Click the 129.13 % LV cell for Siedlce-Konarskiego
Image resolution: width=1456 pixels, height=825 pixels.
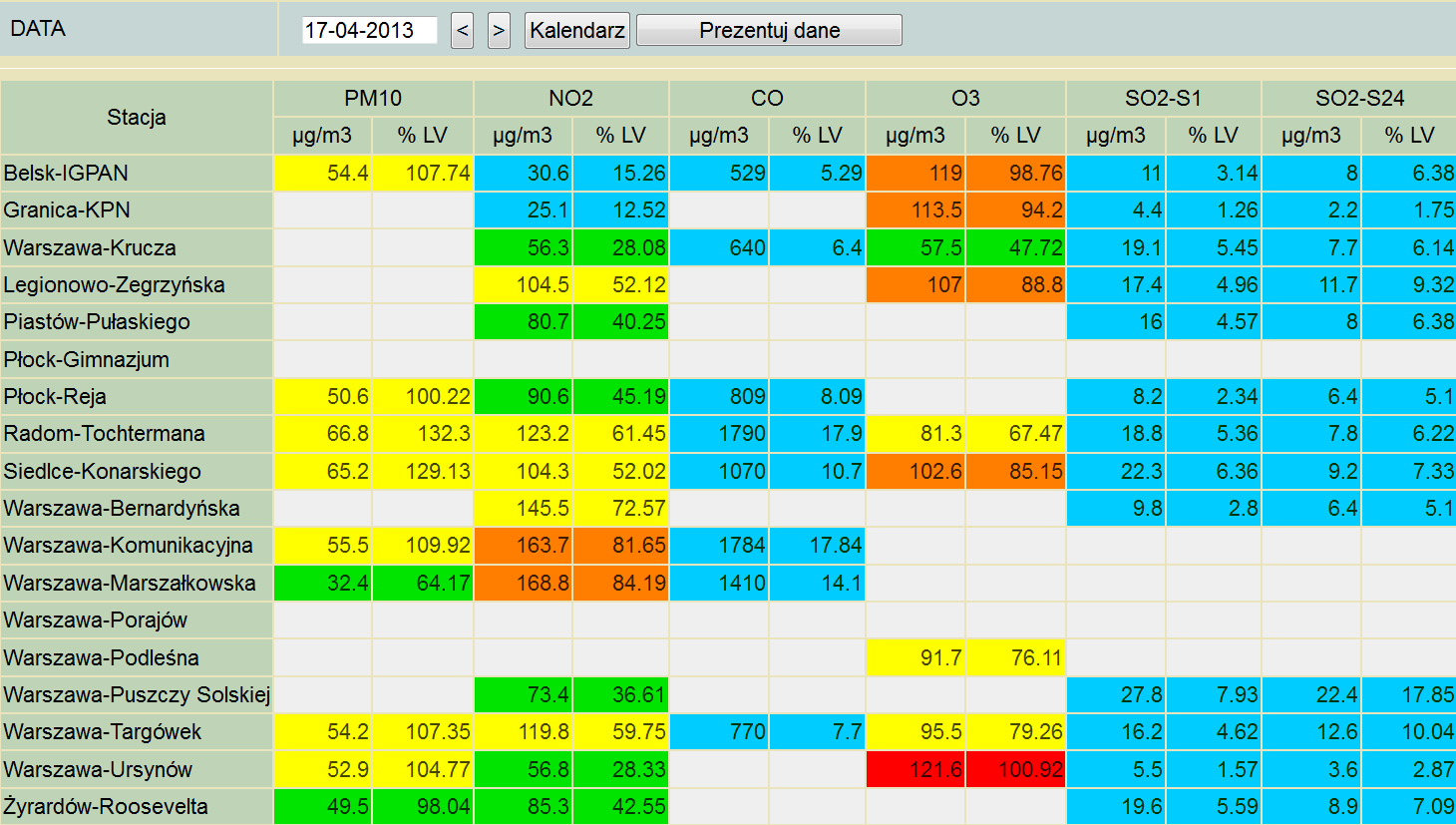(x=423, y=471)
